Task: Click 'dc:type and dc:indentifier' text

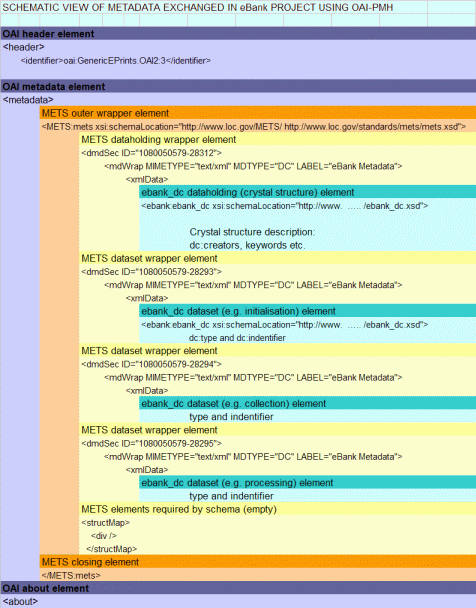Action: click(237, 338)
